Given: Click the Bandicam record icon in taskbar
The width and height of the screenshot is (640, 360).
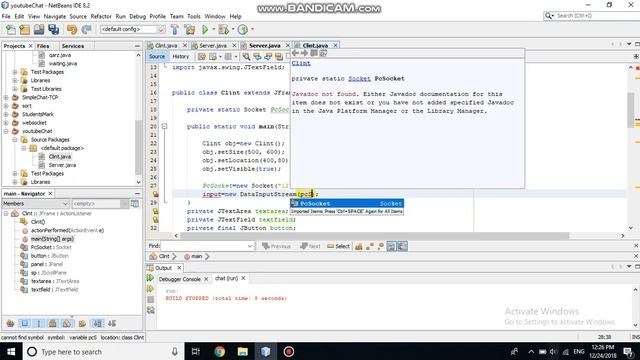Looking at the screenshot, I should pos(289,351).
